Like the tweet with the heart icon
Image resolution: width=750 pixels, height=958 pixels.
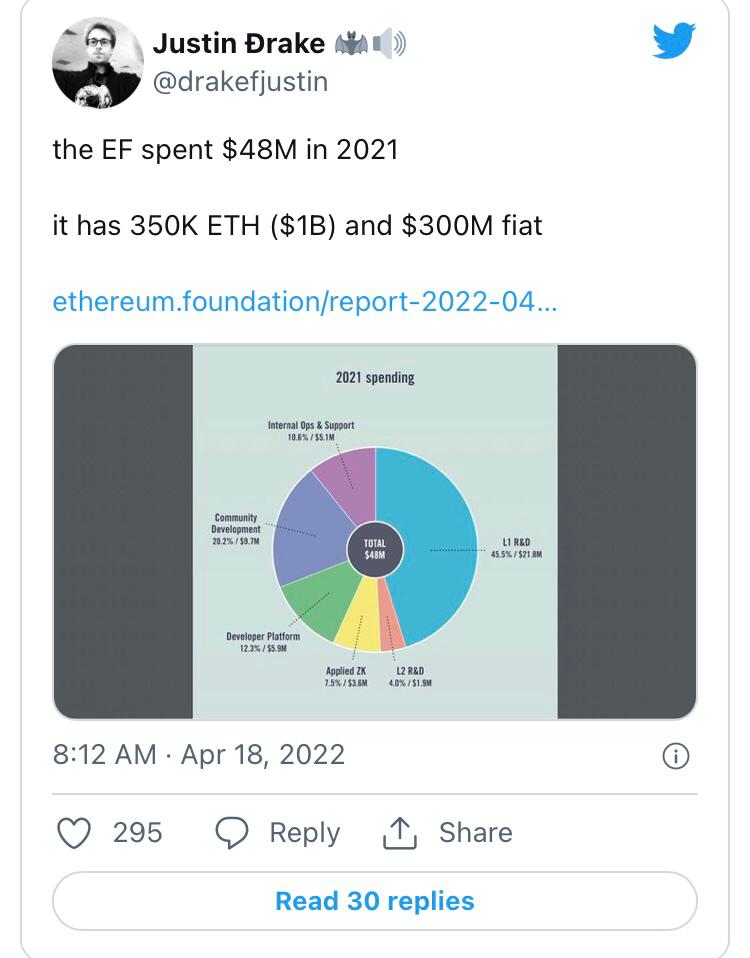(x=75, y=832)
